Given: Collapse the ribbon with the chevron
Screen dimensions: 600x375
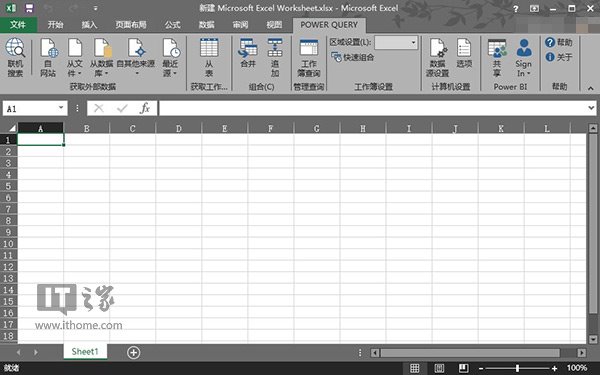Looking at the screenshot, I should click(x=591, y=88).
